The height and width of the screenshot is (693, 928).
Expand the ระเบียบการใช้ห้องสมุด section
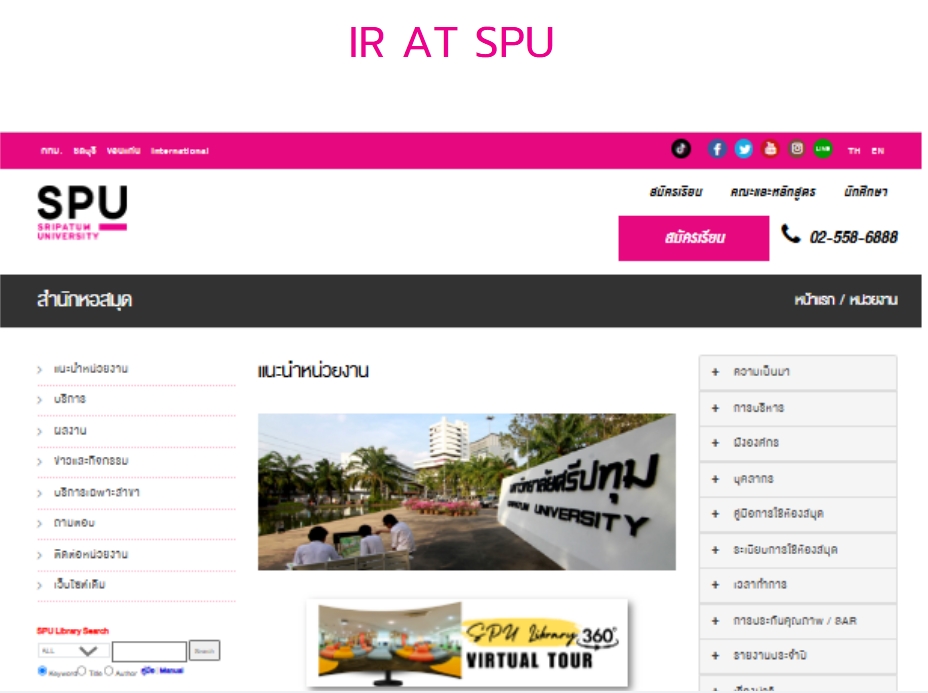pyautogui.click(x=798, y=550)
